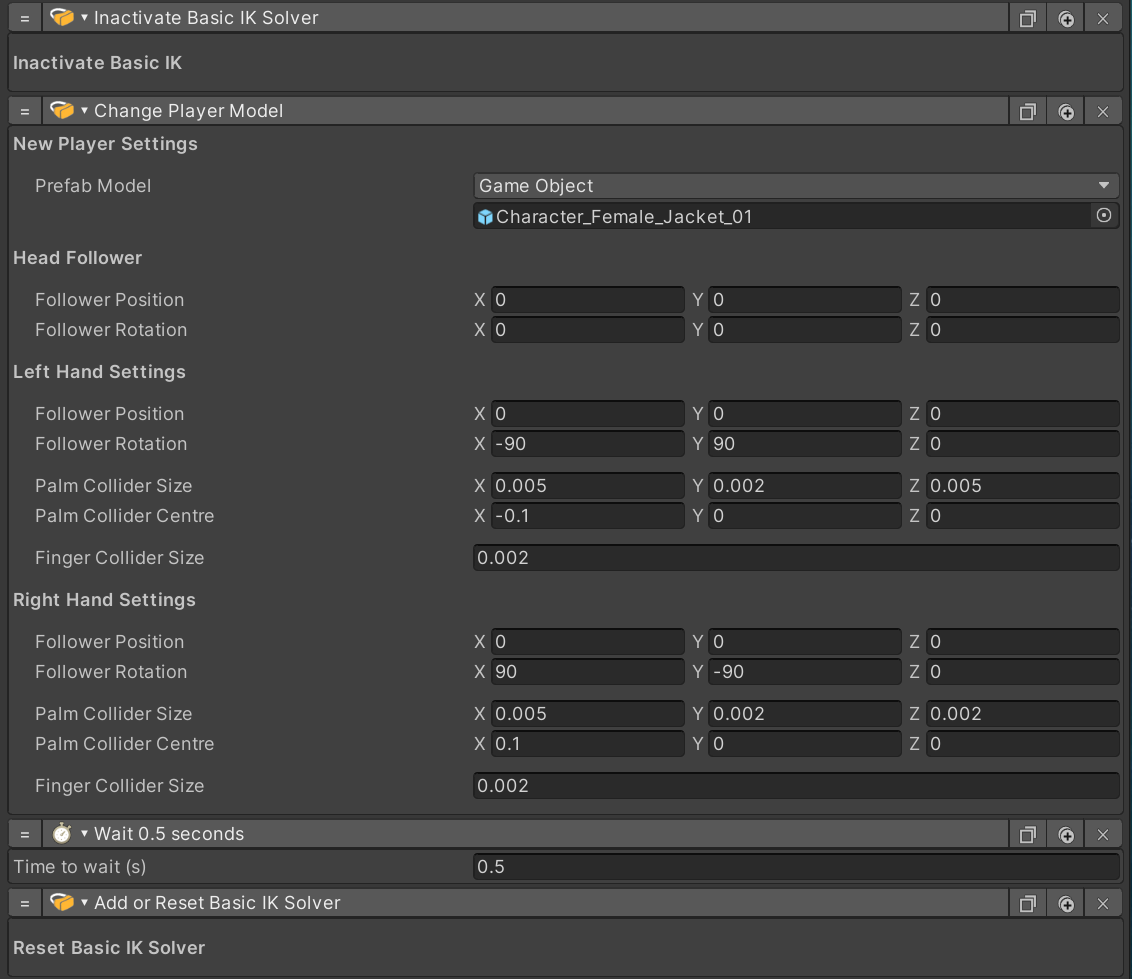
Task: Click the add icon on Change Player Model header
Action: (x=1066, y=111)
